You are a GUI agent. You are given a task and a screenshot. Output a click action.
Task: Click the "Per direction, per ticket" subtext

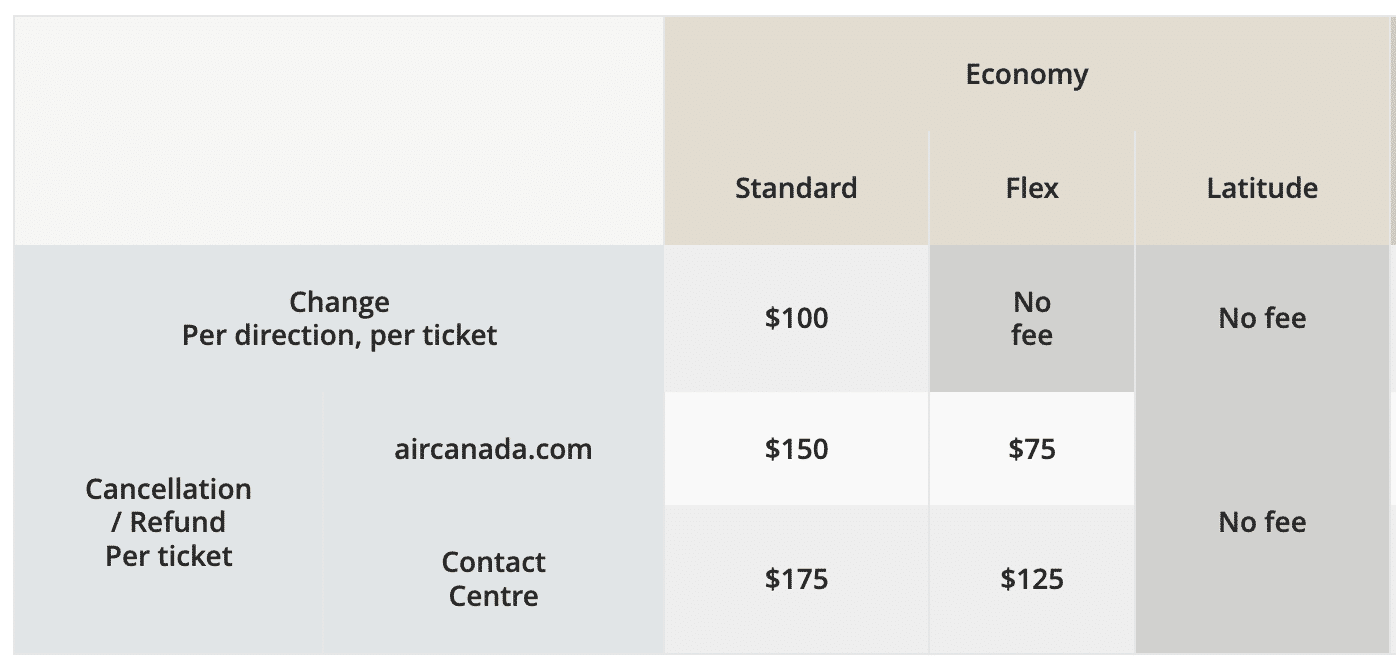point(339,335)
